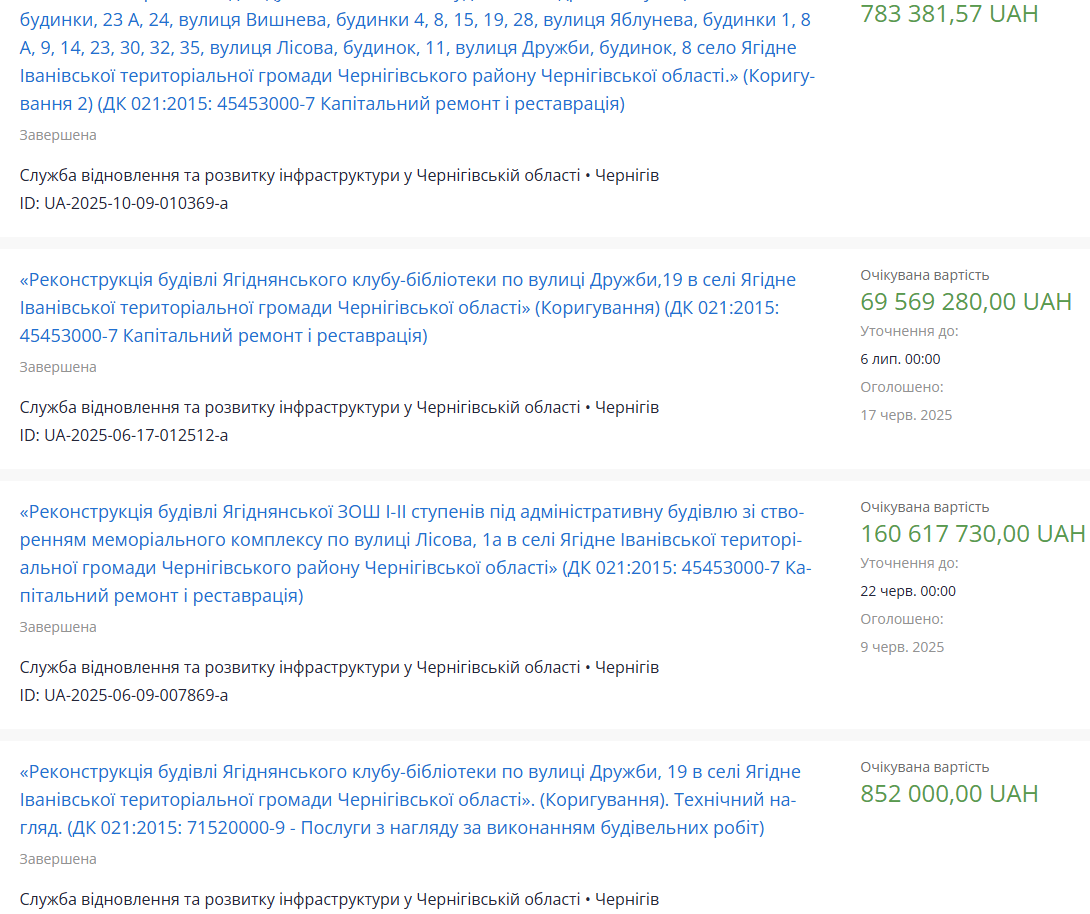Click the clarification deadline 6 лип. 00:00
Viewport: 1090px width, 914px height.
[x=900, y=359]
